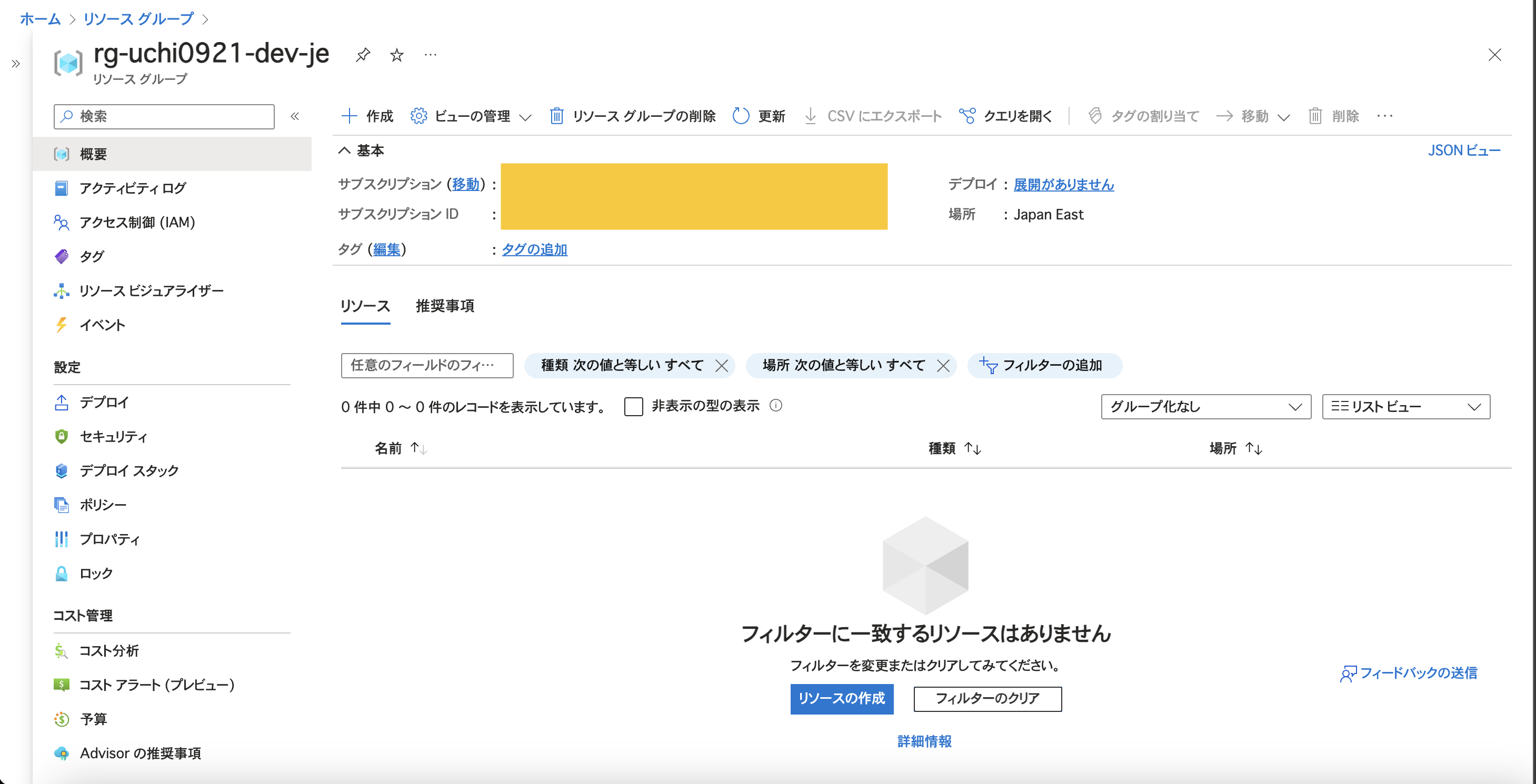Click the 更新 refresh icon
Viewport: 1536px width, 784px height.
[741, 116]
